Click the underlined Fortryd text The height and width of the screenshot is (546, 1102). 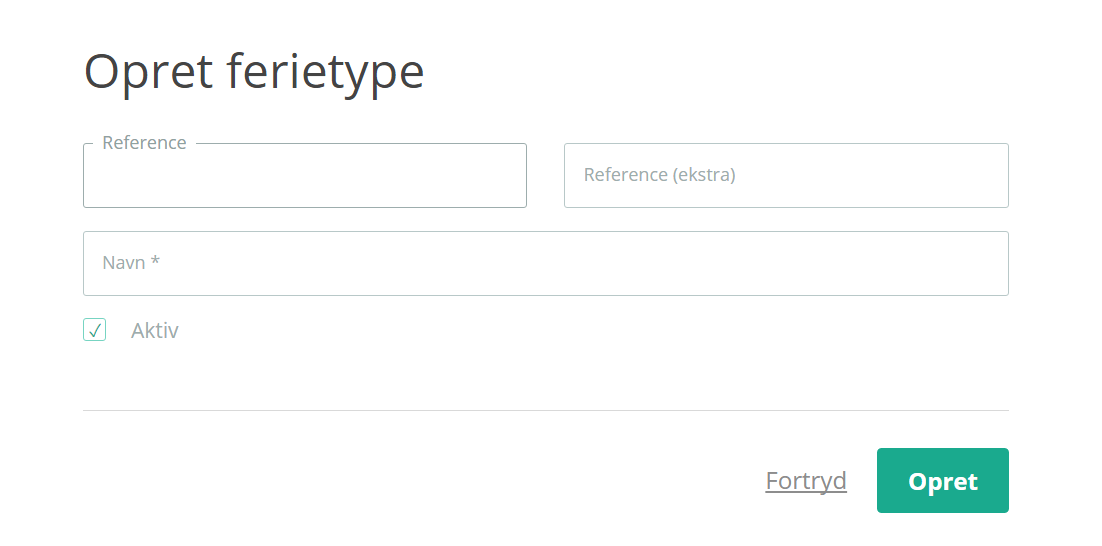click(x=806, y=481)
